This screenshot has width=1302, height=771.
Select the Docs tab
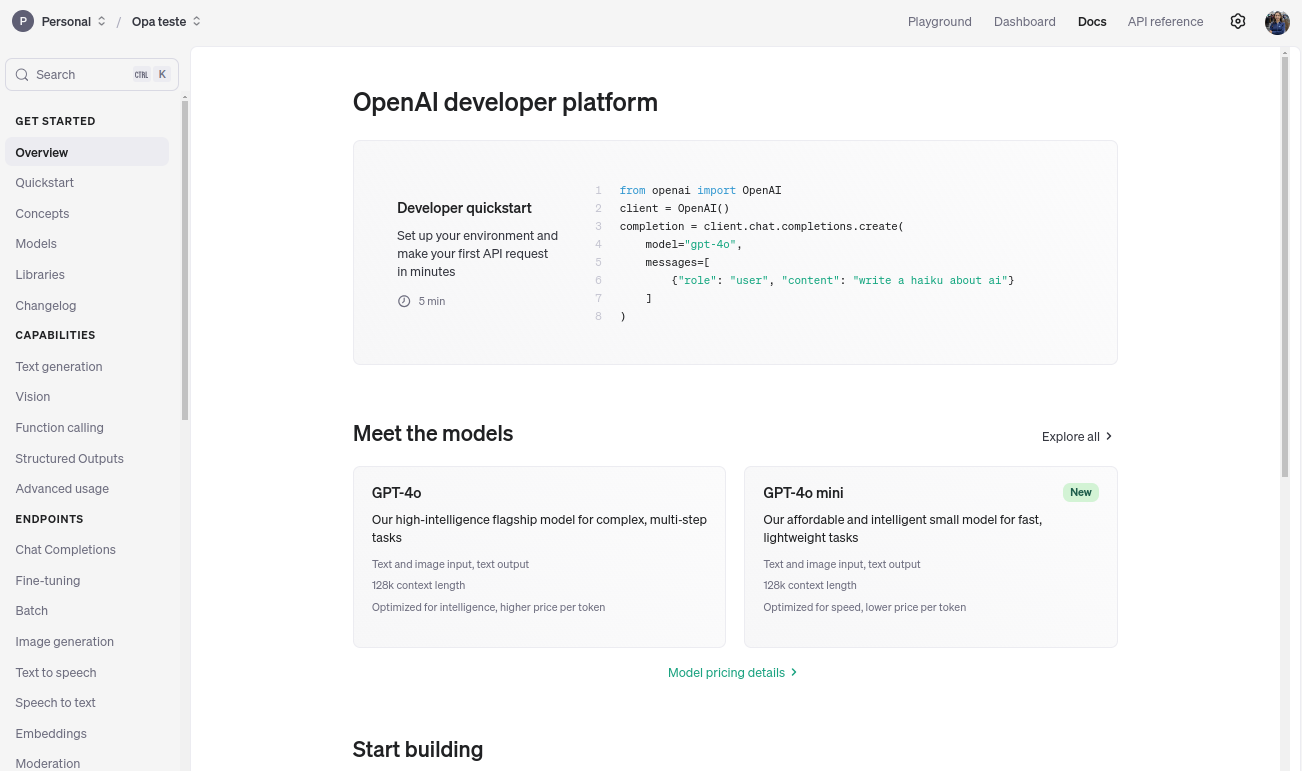pos(1092,21)
